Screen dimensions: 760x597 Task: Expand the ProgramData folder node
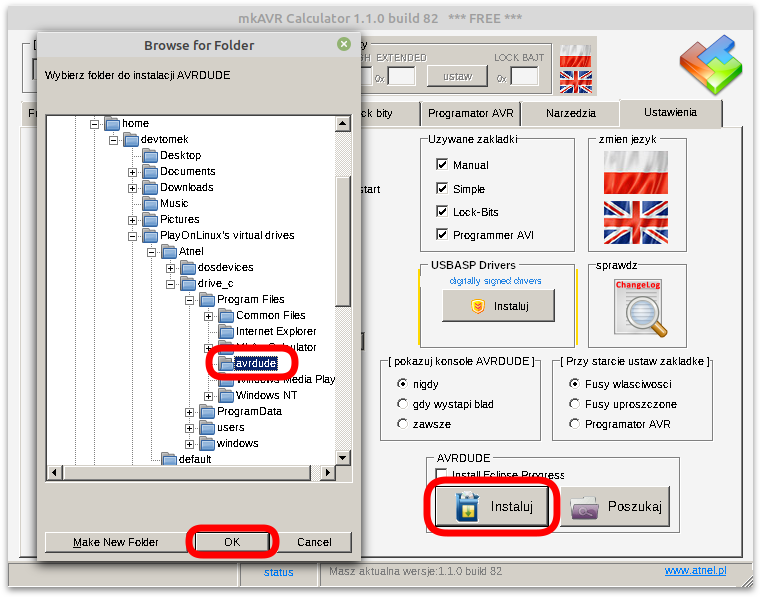click(x=188, y=411)
